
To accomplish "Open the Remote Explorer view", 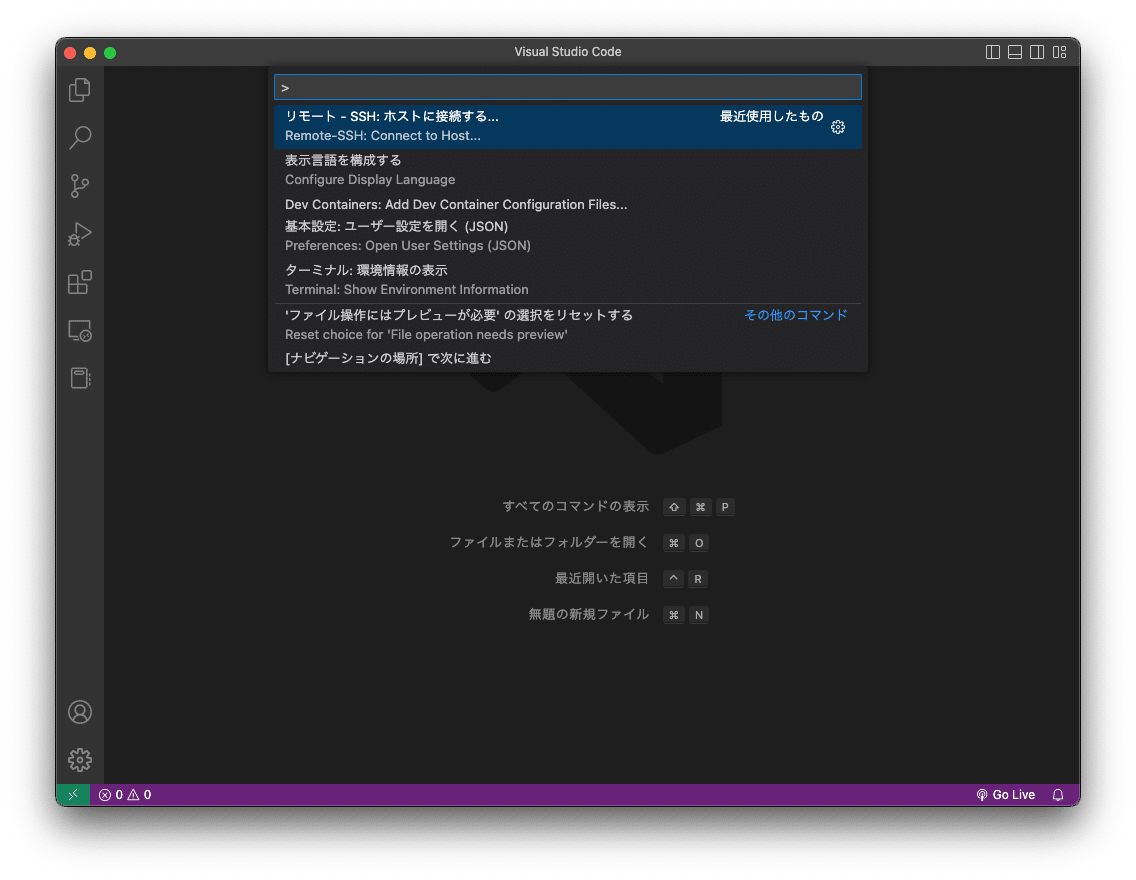I will (80, 330).
